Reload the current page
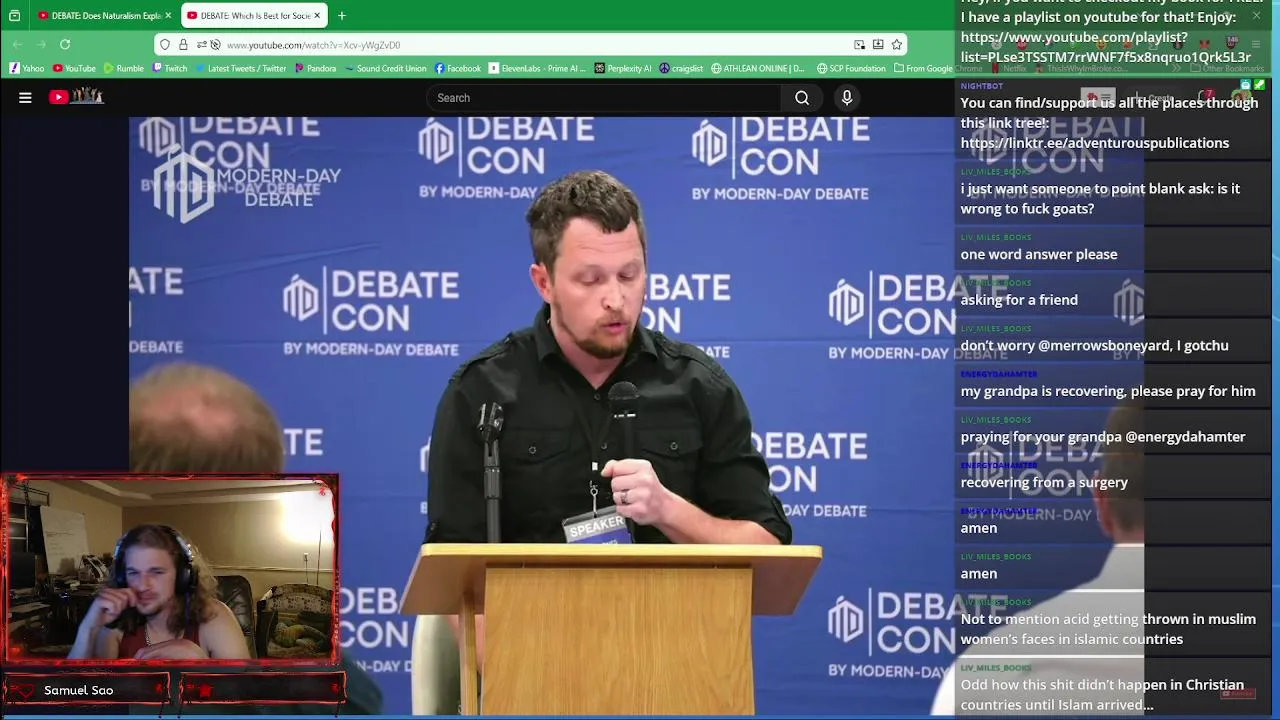 click(65, 45)
